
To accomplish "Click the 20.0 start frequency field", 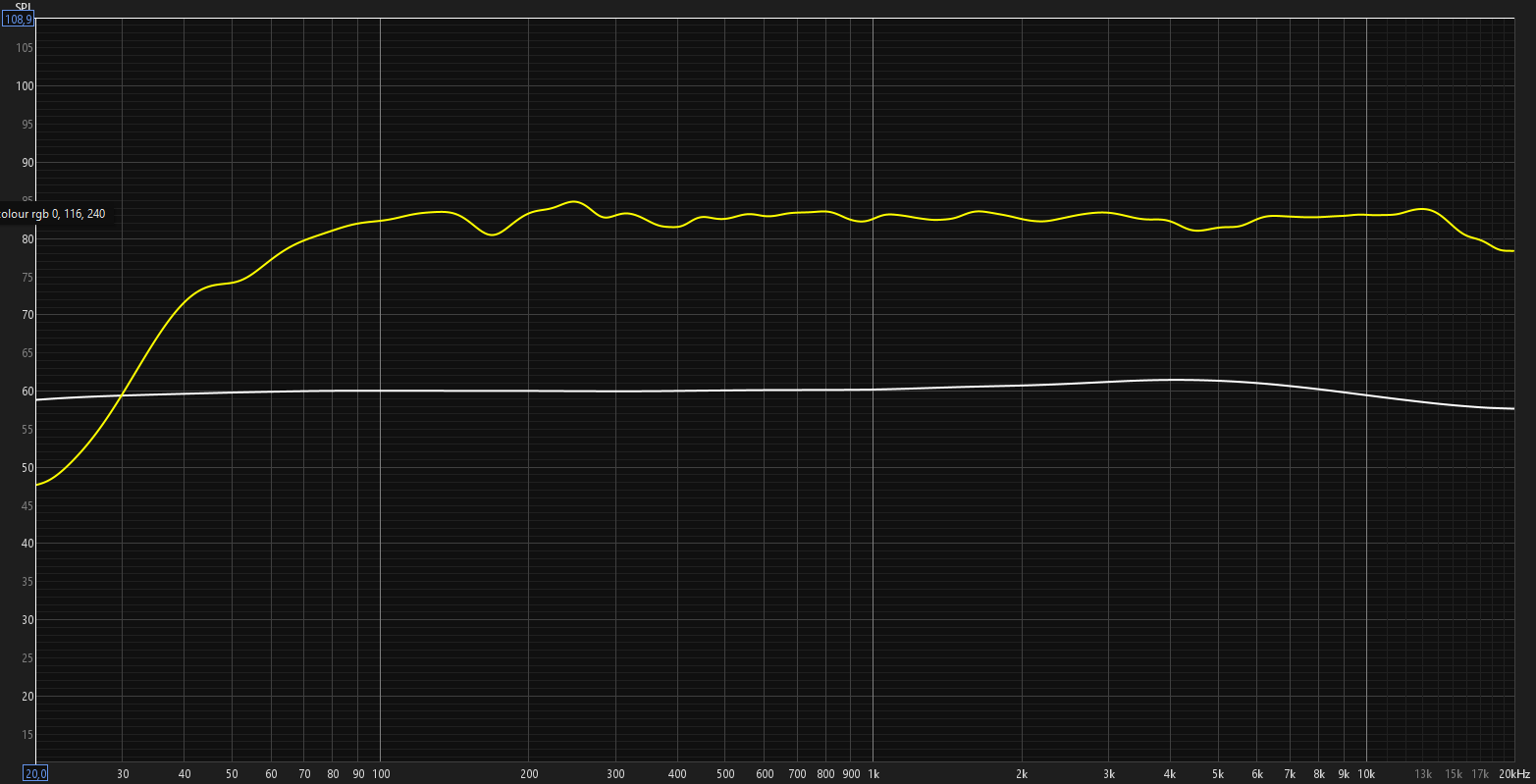I will [35, 774].
